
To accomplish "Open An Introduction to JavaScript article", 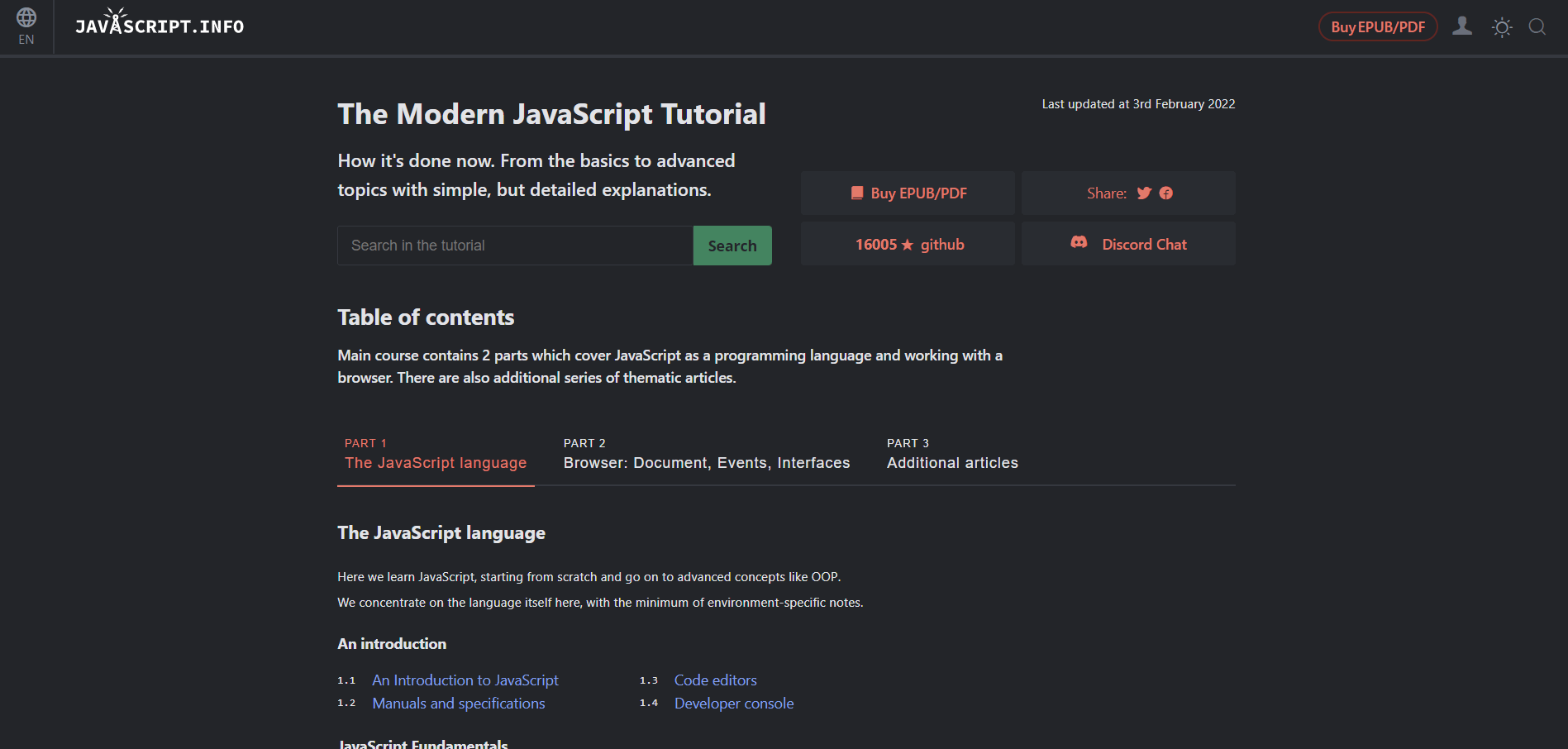I will tap(465, 680).
